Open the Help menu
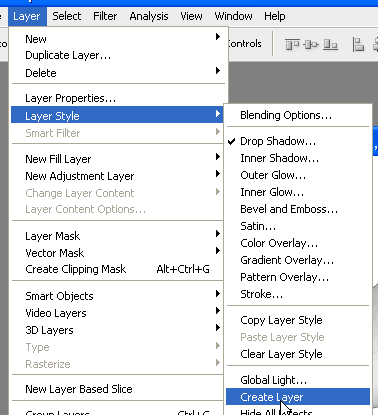This screenshot has width=378, height=415. pyautogui.click(x=275, y=16)
